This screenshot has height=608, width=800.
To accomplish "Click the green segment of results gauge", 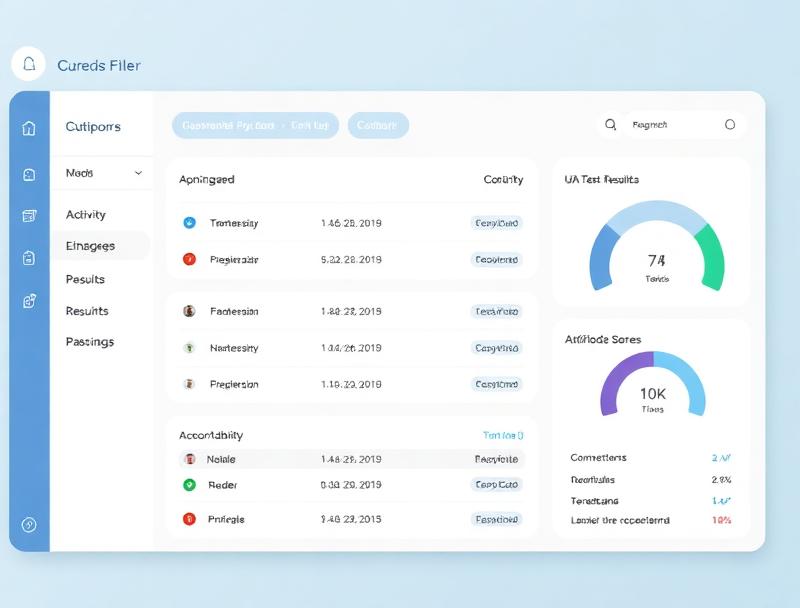I will pos(711,257).
